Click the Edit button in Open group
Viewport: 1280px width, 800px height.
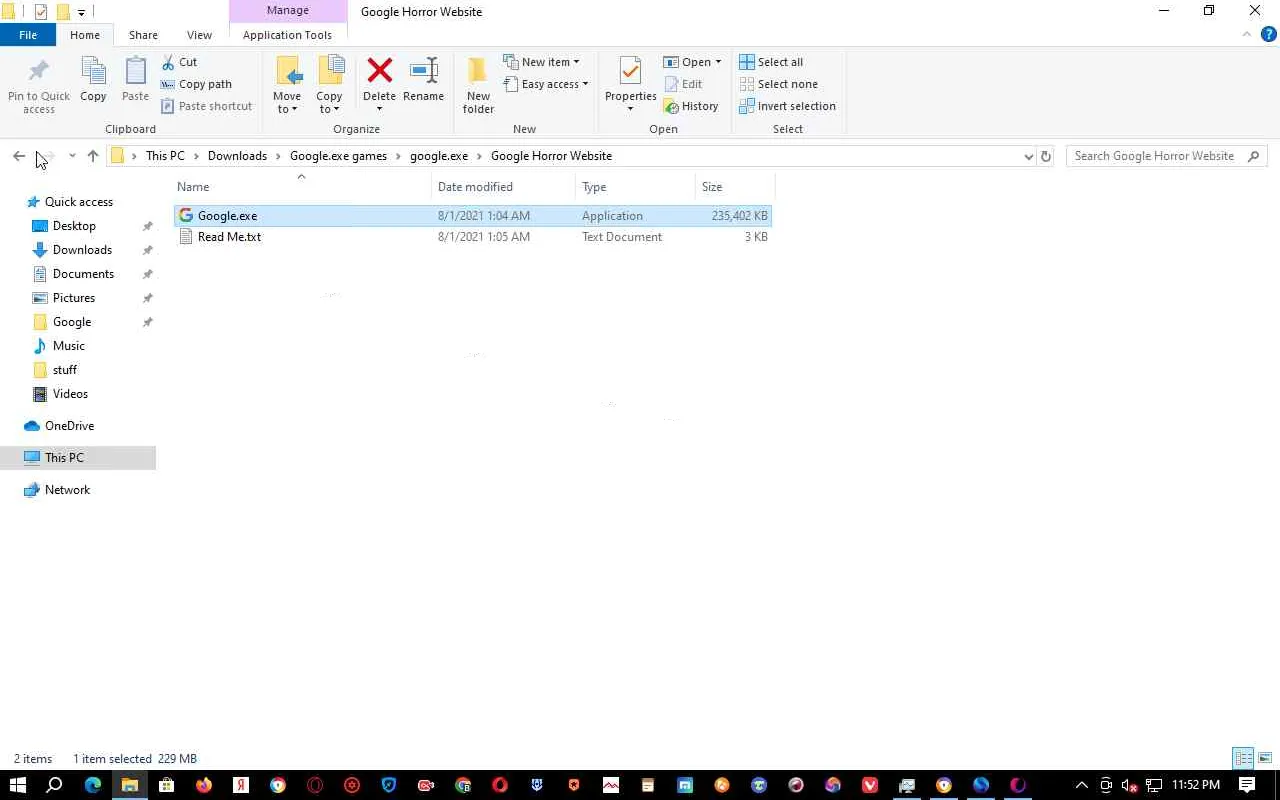pos(683,84)
